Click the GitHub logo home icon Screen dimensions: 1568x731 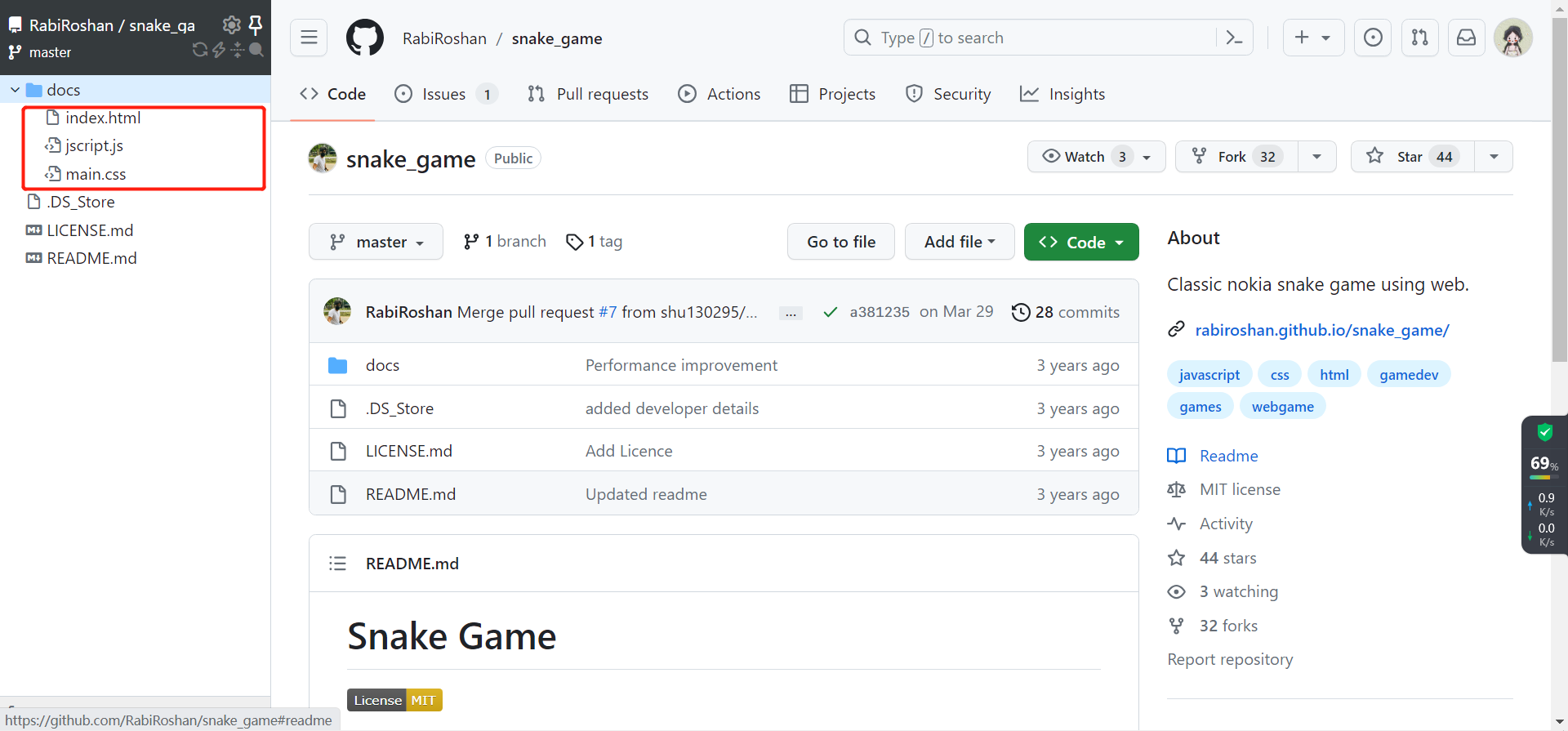tap(365, 38)
